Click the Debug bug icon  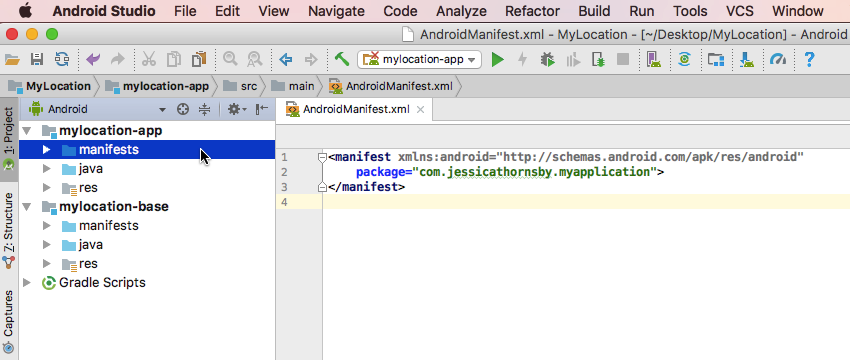click(548, 59)
